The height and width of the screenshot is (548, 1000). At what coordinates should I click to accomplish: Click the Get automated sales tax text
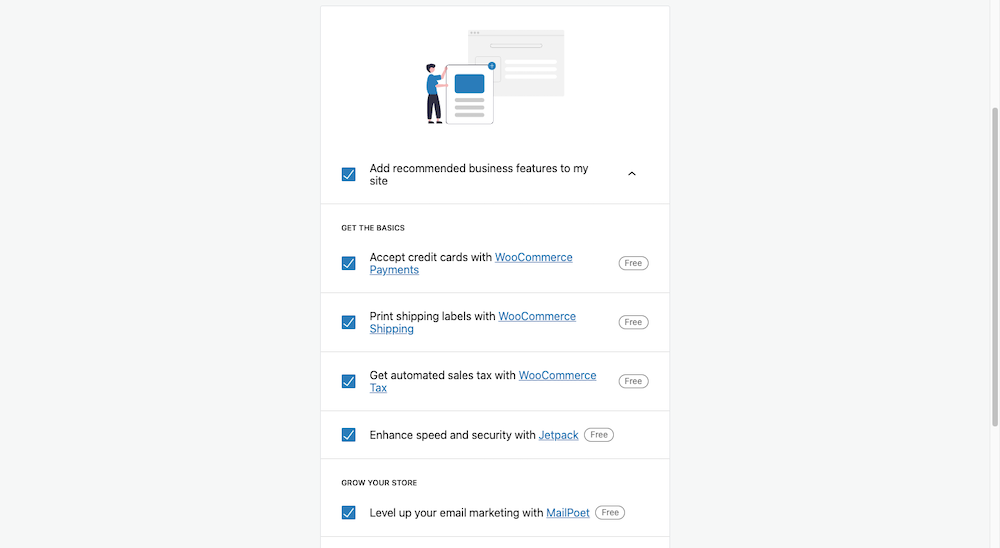[x=443, y=375]
